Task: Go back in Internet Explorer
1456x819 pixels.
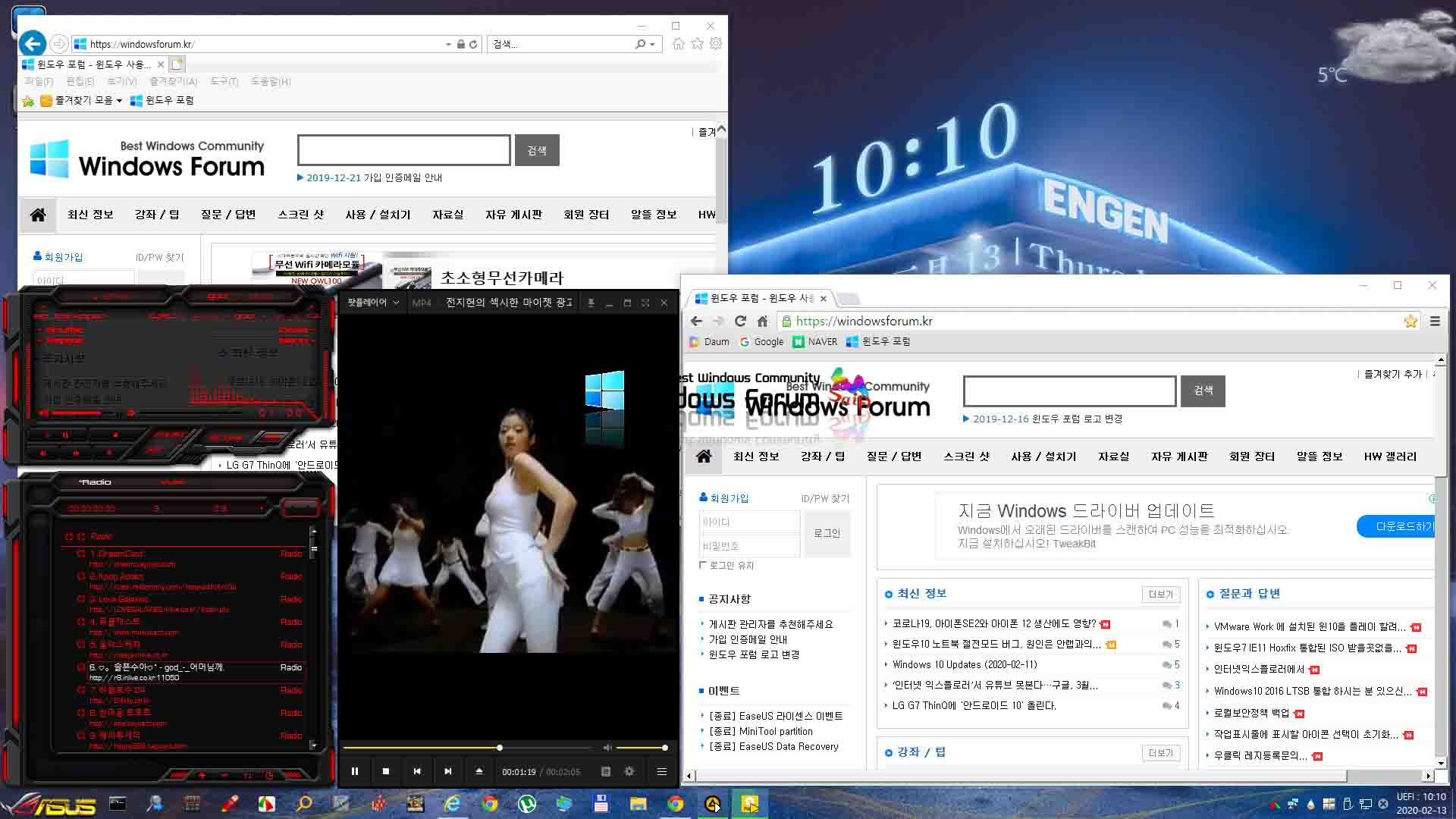Action: 33,44
